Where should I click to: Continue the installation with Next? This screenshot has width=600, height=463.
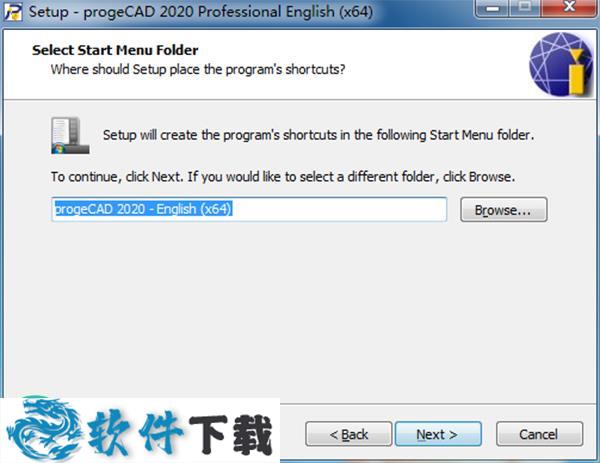[x=438, y=434]
